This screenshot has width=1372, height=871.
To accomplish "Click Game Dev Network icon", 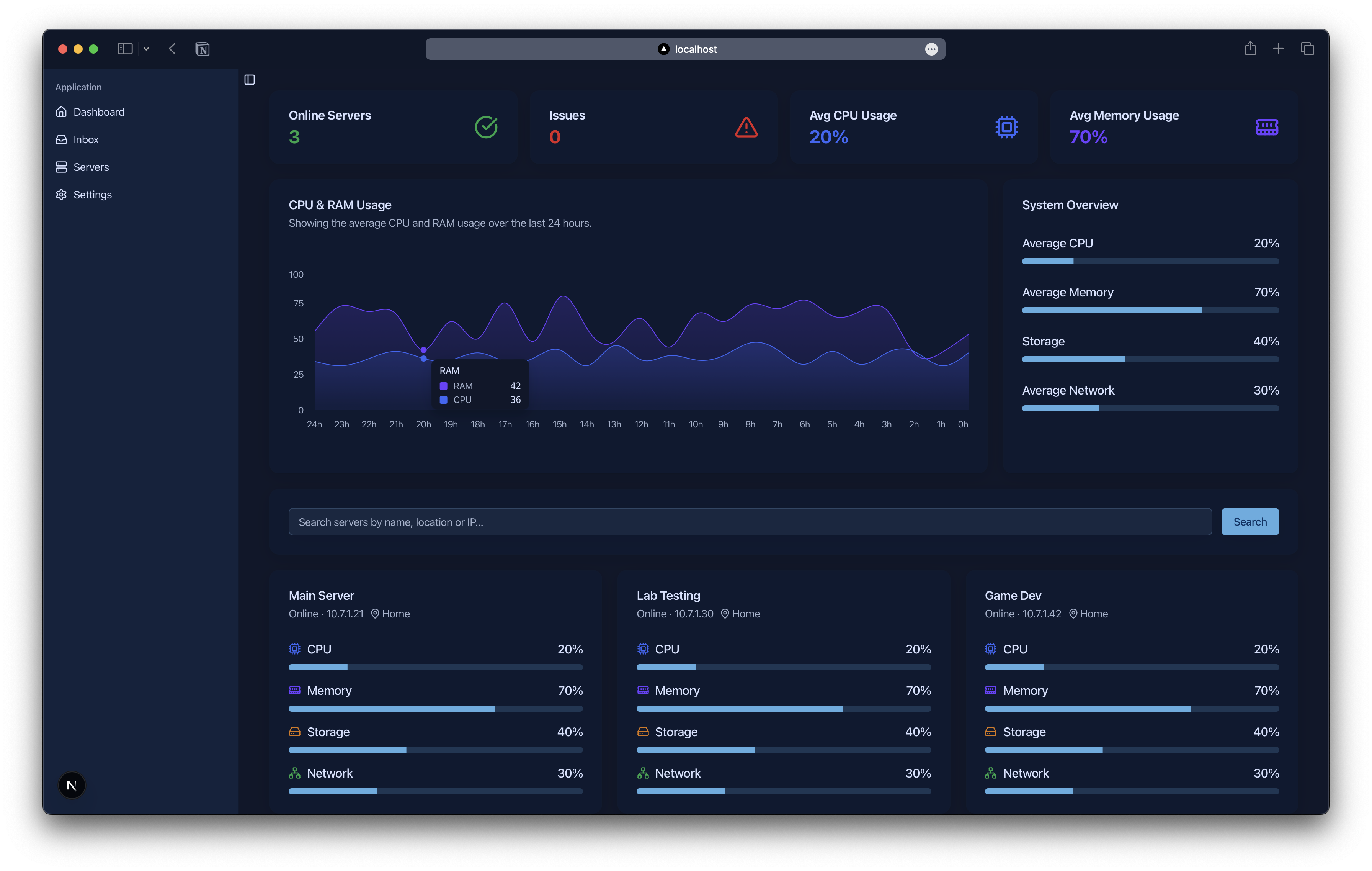I will click(991, 773).
